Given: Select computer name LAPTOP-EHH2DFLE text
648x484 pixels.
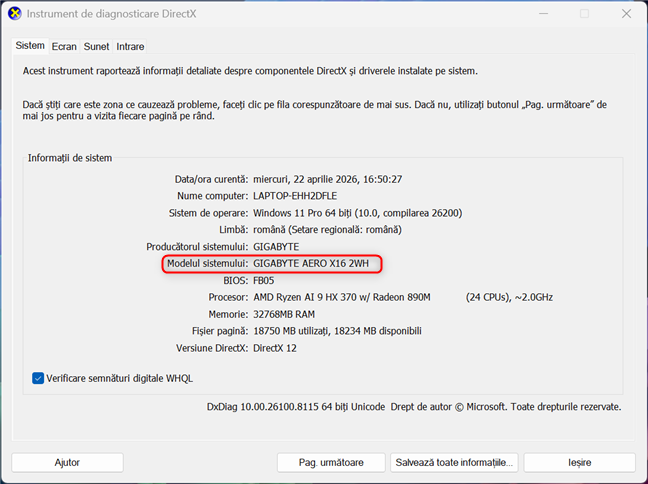Looking at the screenshot, I should pos(295,196).
